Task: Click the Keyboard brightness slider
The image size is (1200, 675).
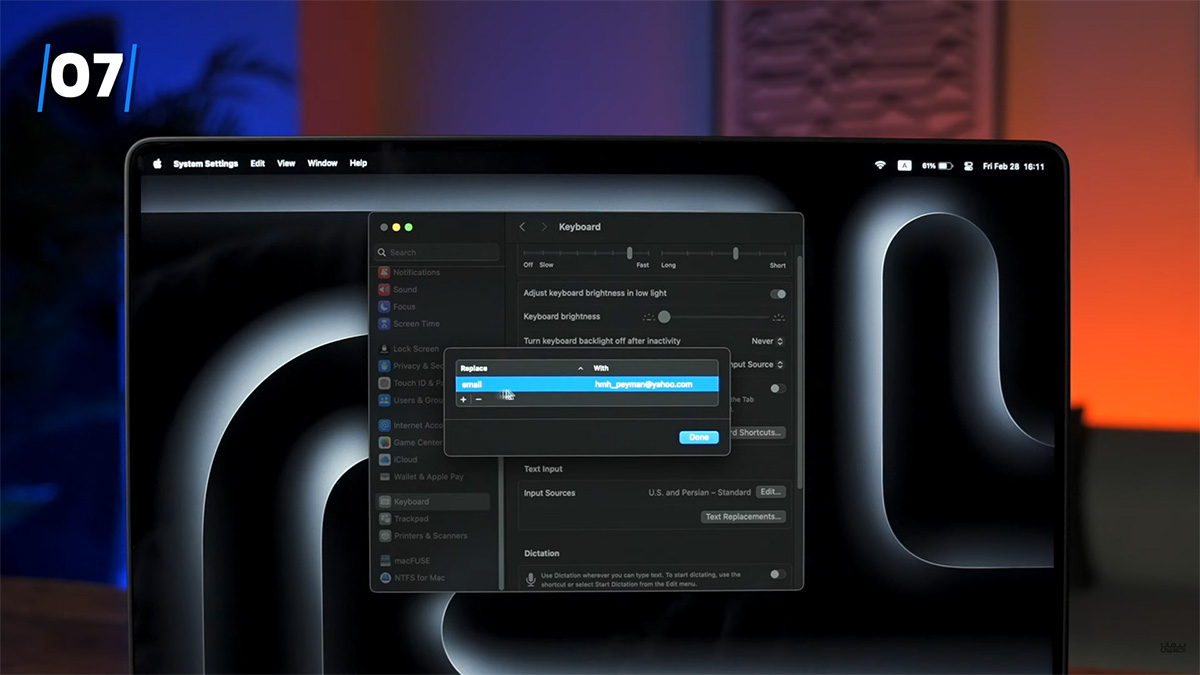Action: (714, 317)
